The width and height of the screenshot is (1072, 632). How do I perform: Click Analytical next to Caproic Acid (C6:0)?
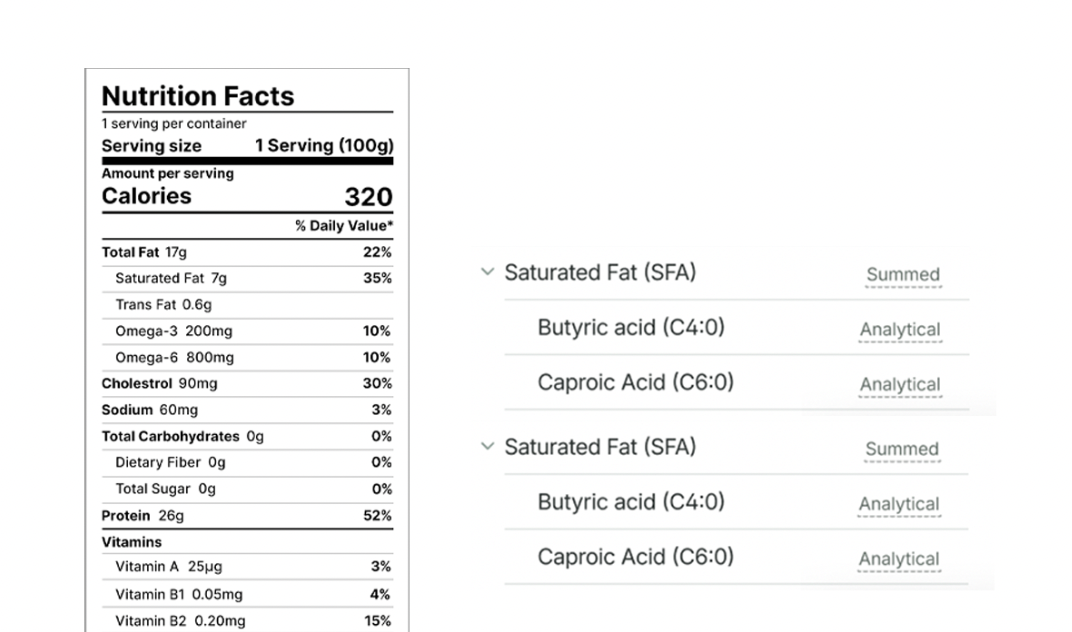[x=900, y=384]
